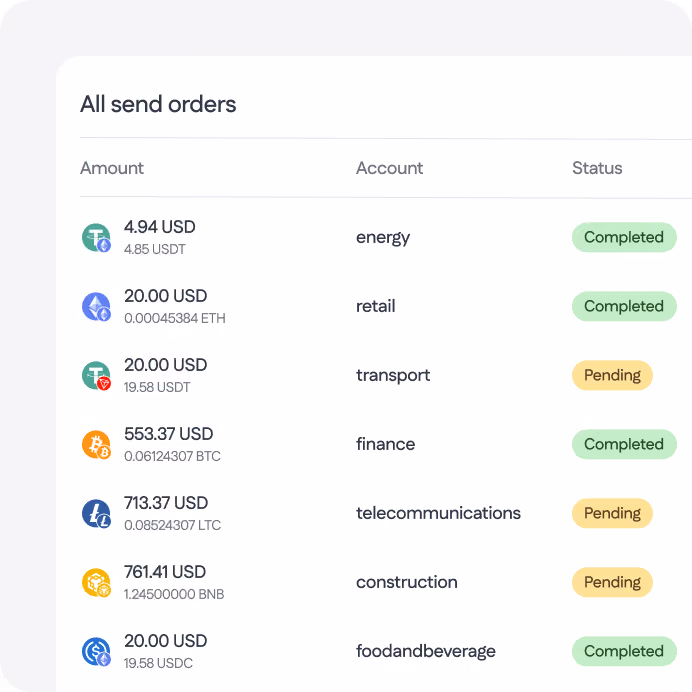The width and height of the screenshot is (692, 692).
Task: Open the telecommunications account entry
Action: (438, 513)
